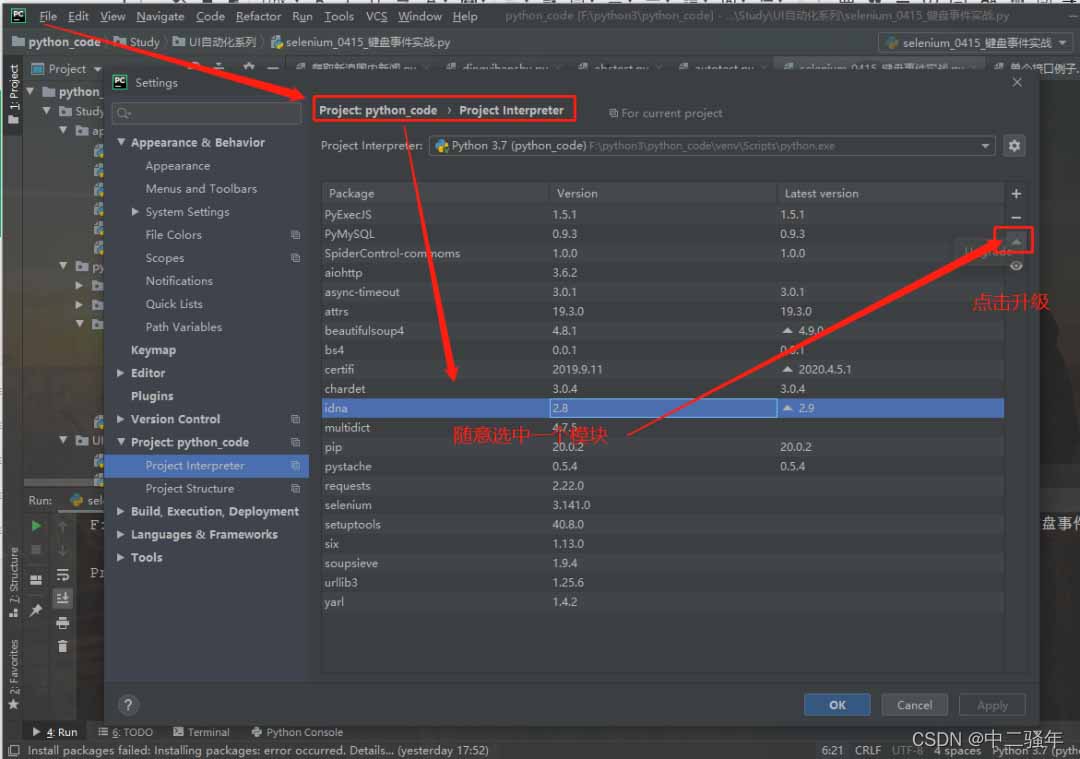This screenshot has height=759, width=1080.
Task: Collapse the Appearance & Behavior section
Action: pyautogui.click(x=121, y=143)
